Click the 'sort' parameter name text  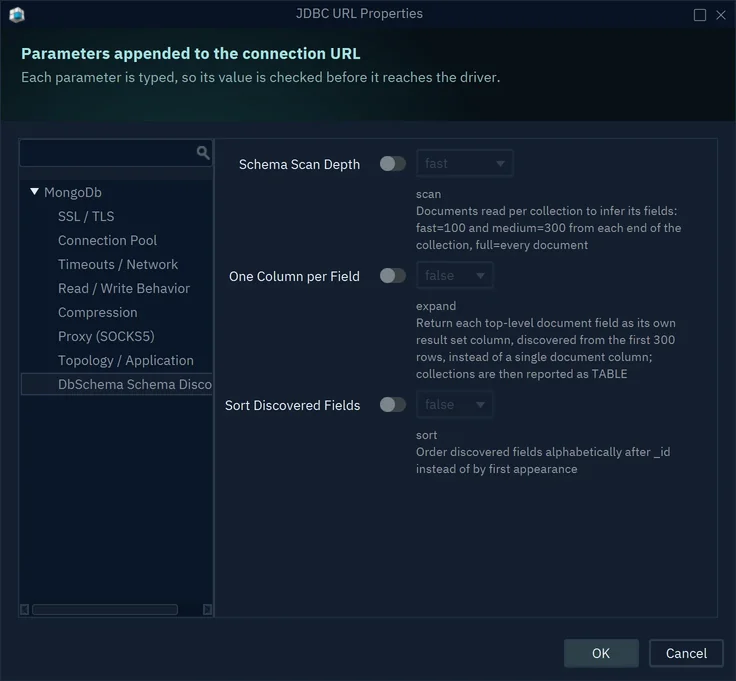click(x=426, y=435)
